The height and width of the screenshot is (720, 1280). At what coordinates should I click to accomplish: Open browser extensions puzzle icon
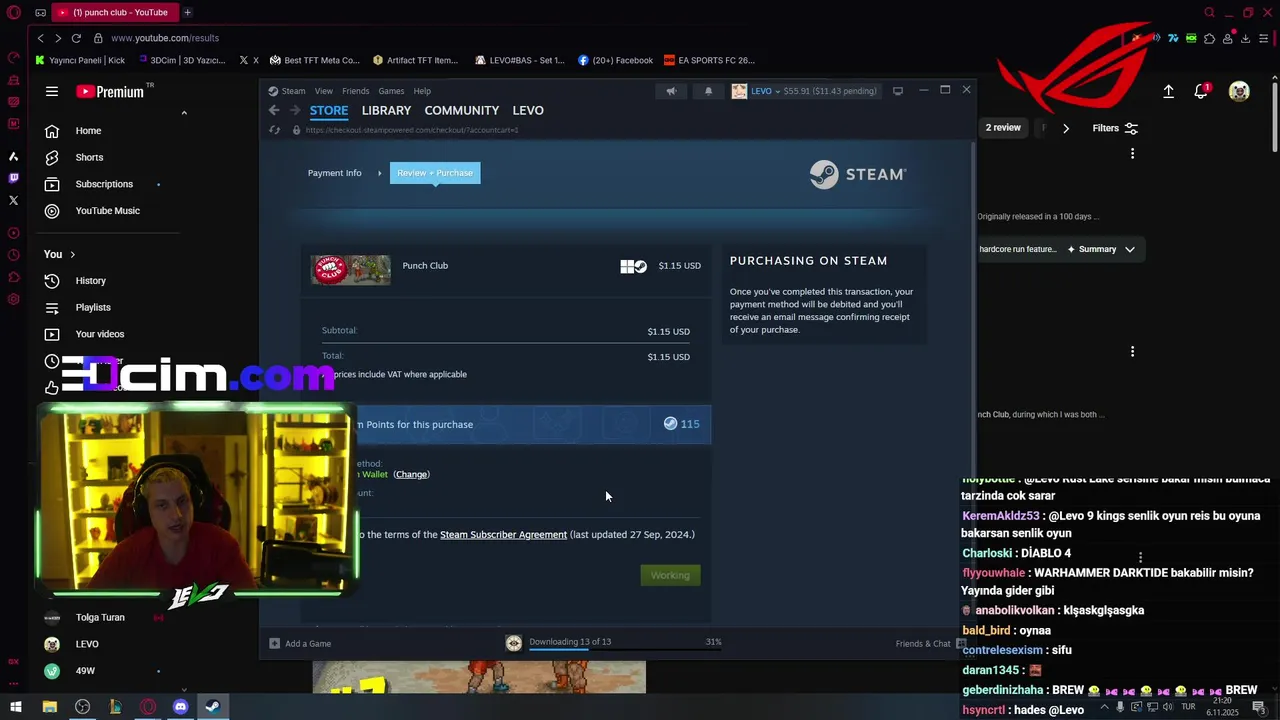tap(1209, 38)
